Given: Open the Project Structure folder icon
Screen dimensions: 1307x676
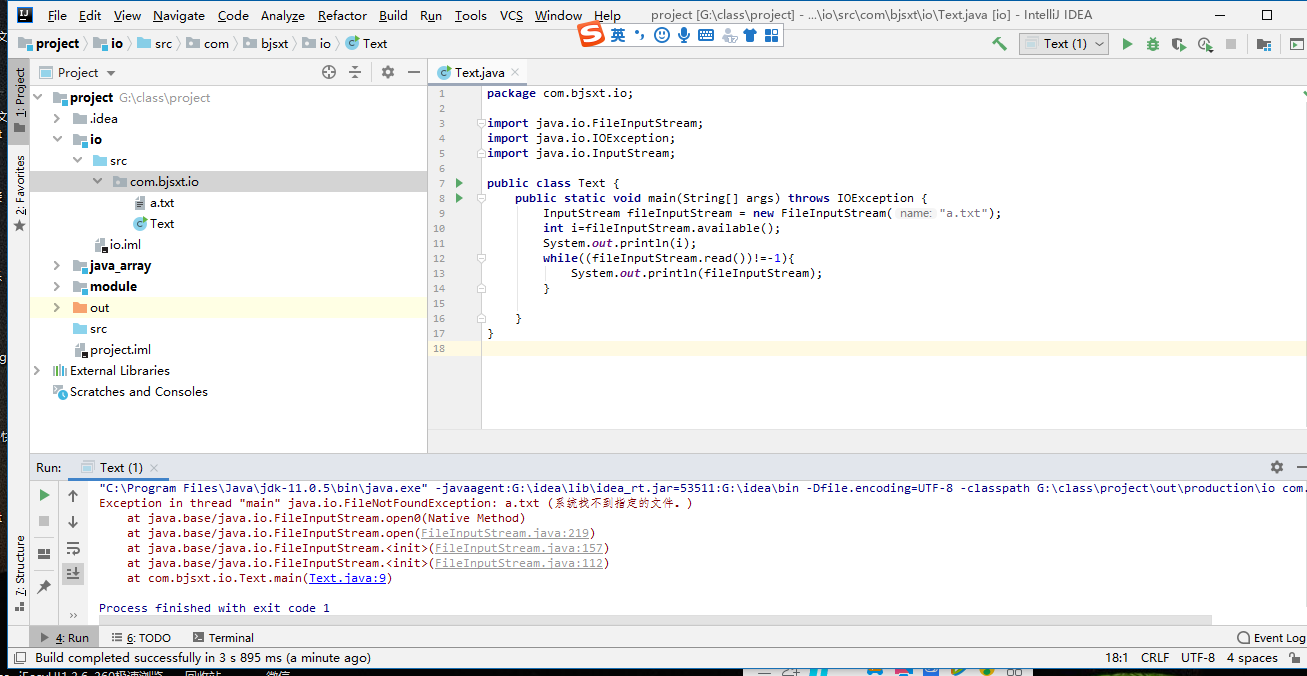Looking at the screenshot, I should pos(1265,44).
